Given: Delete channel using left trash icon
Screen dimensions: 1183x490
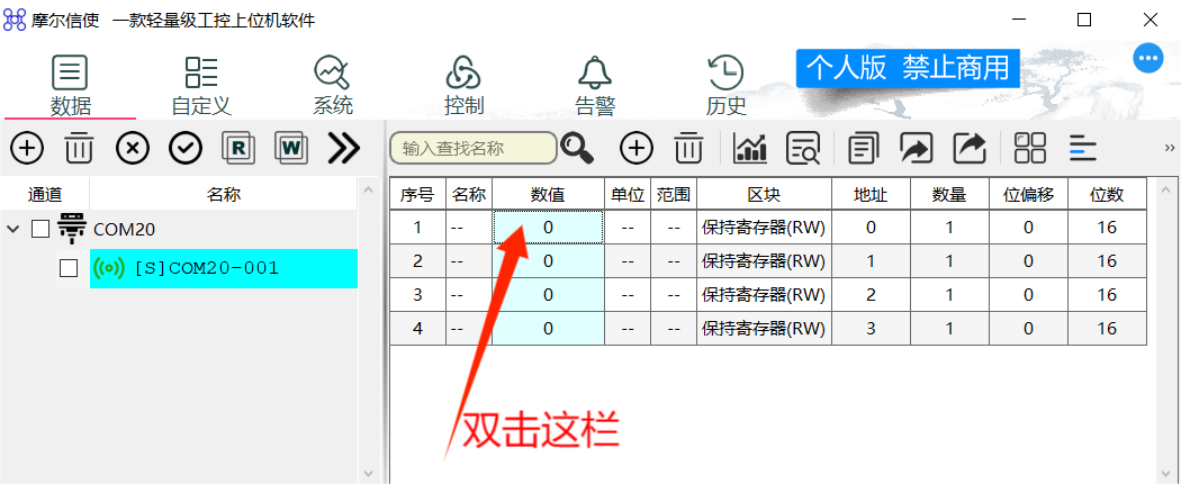Looking at the screenshot, I should point(79,148).
